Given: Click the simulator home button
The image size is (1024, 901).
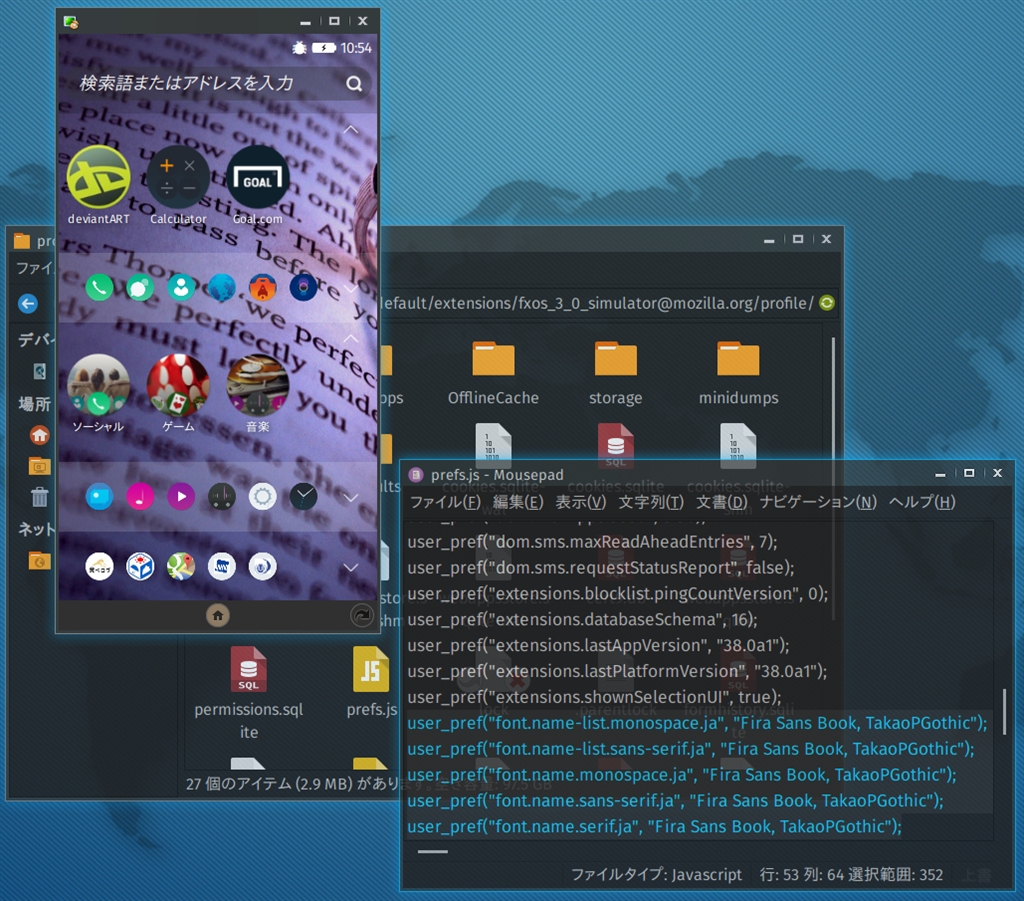Looking at the screenshot, I should pyautogui.click(x=218, y=615).
